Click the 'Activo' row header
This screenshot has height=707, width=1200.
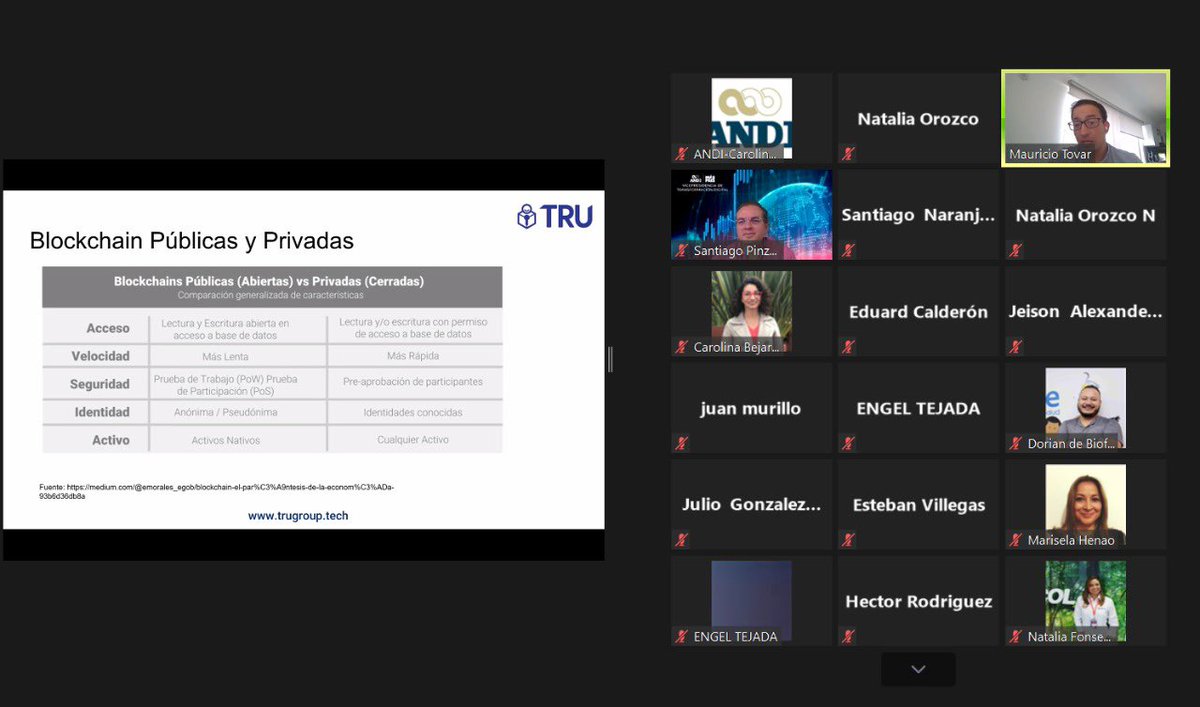pos(111,440)
